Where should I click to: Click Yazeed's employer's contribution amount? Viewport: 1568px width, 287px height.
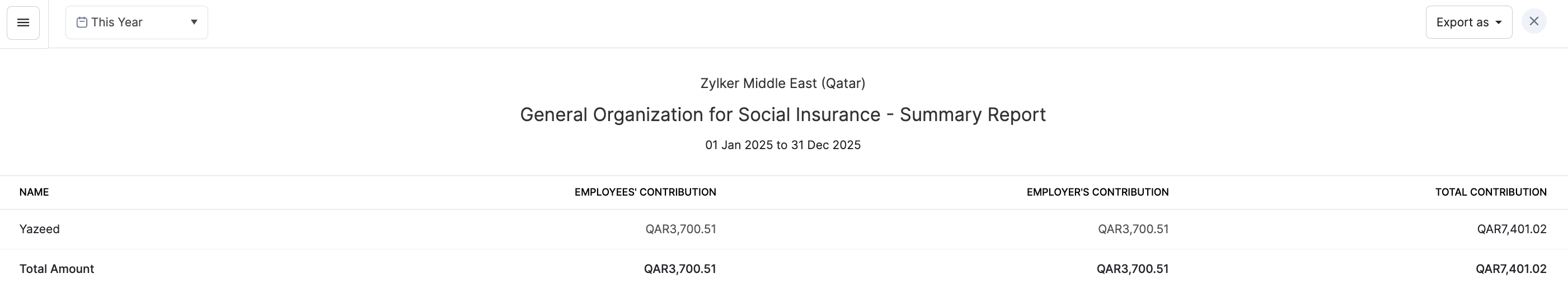point(1133,229)
